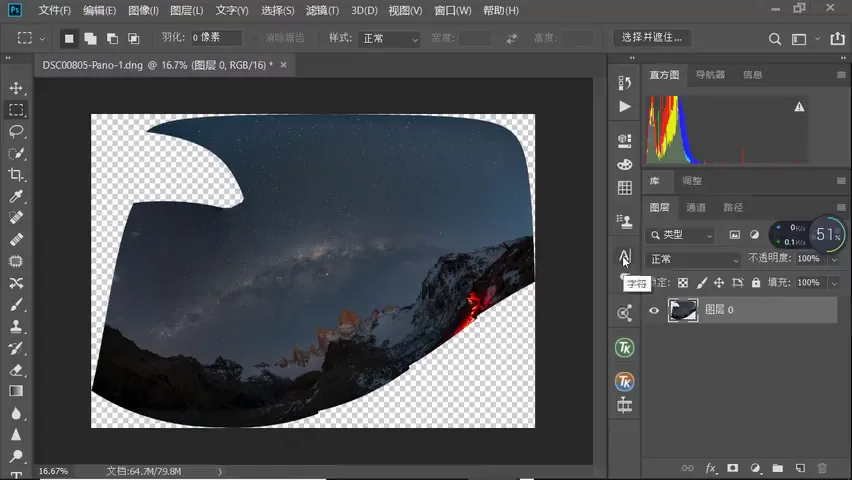Switch to the 路径 tab
852x480 pixels.
[x=732, y=207]
